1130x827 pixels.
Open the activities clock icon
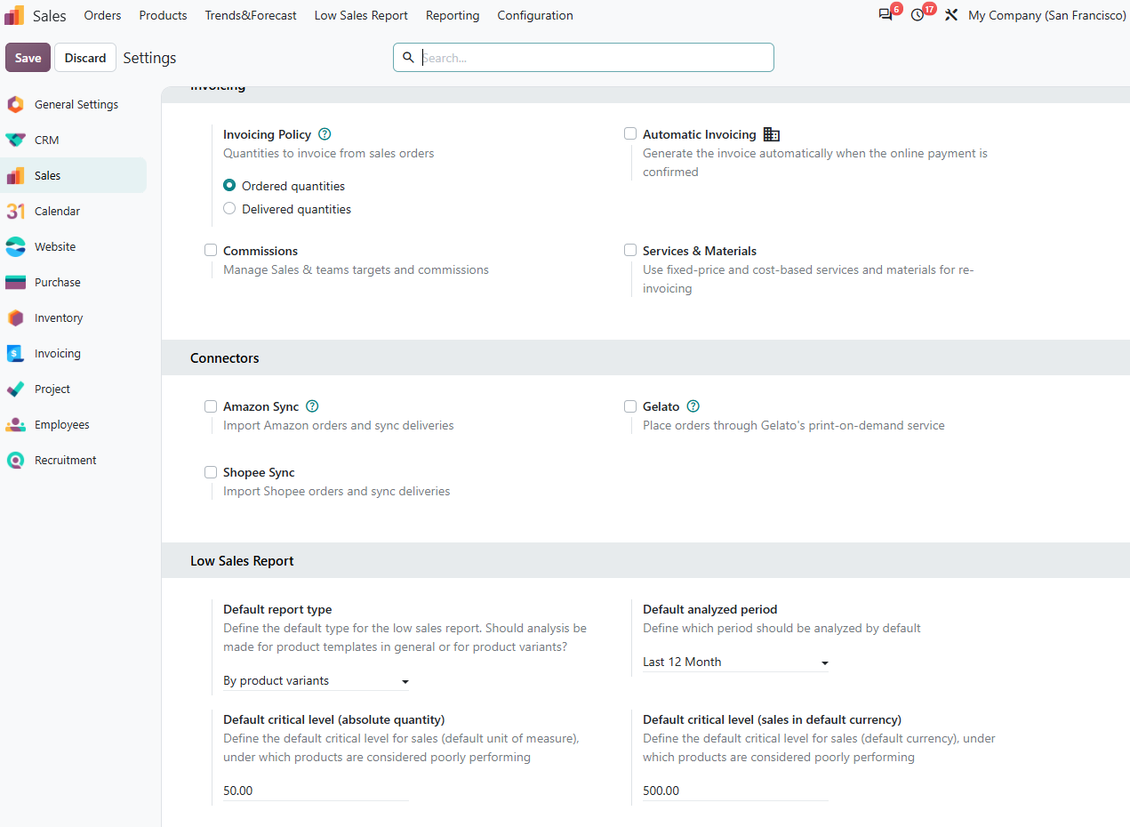[x=917, y=15]
